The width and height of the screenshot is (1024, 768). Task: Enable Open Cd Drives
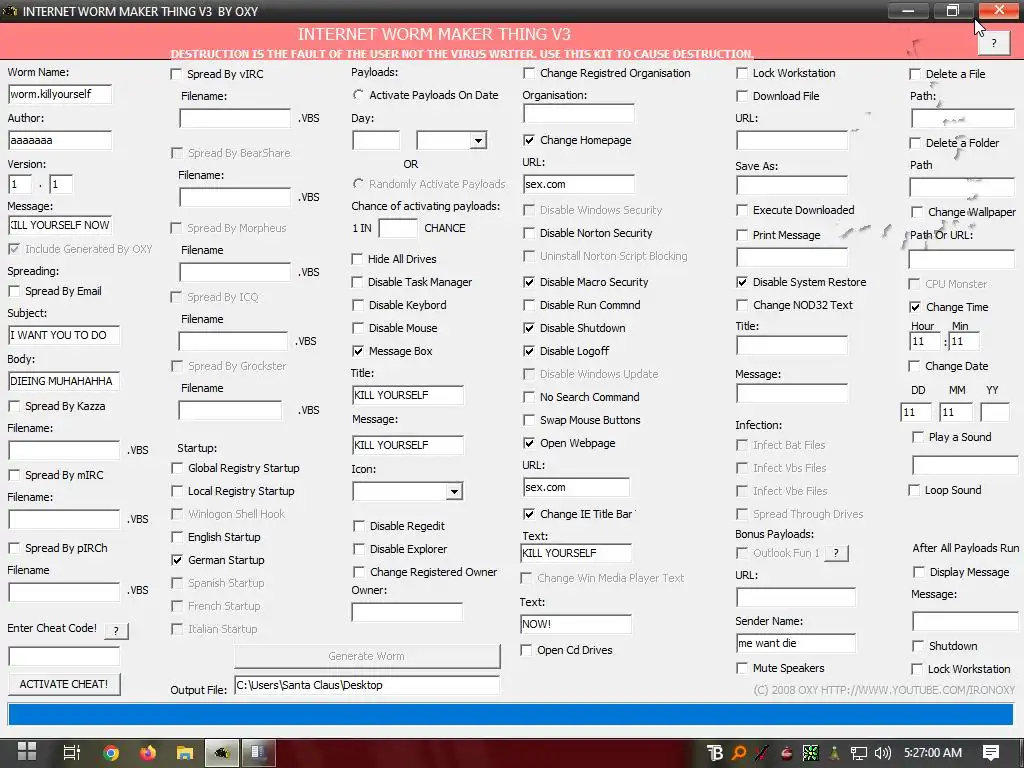[526, 650]
